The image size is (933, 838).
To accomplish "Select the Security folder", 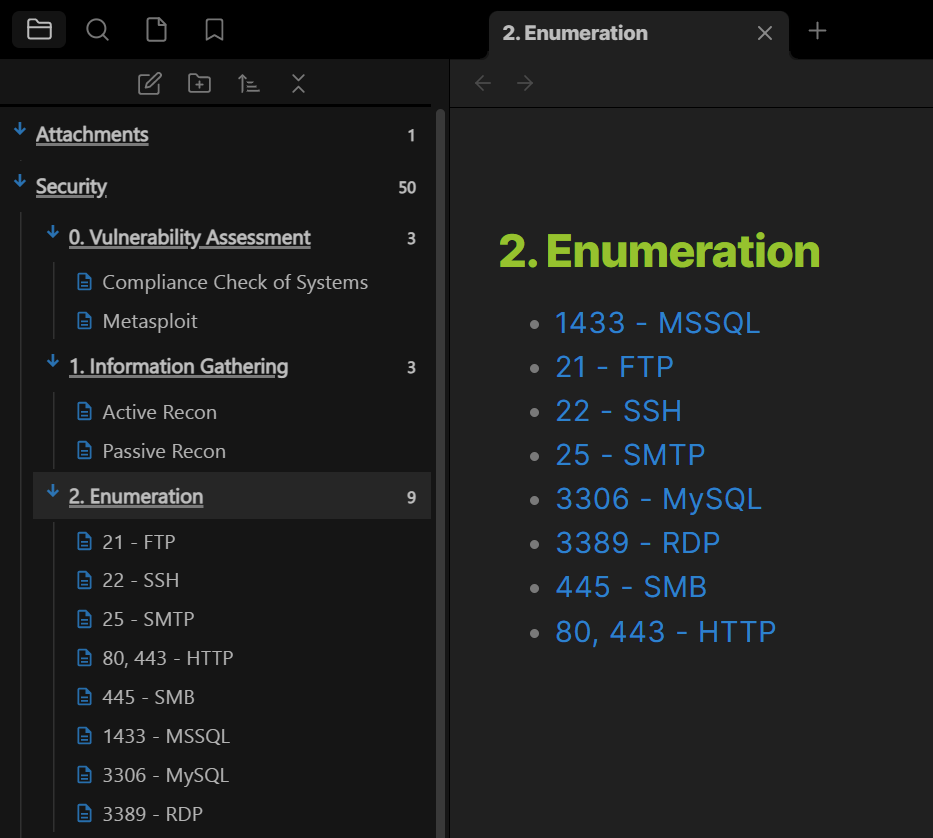I will (x=71, y=186).
